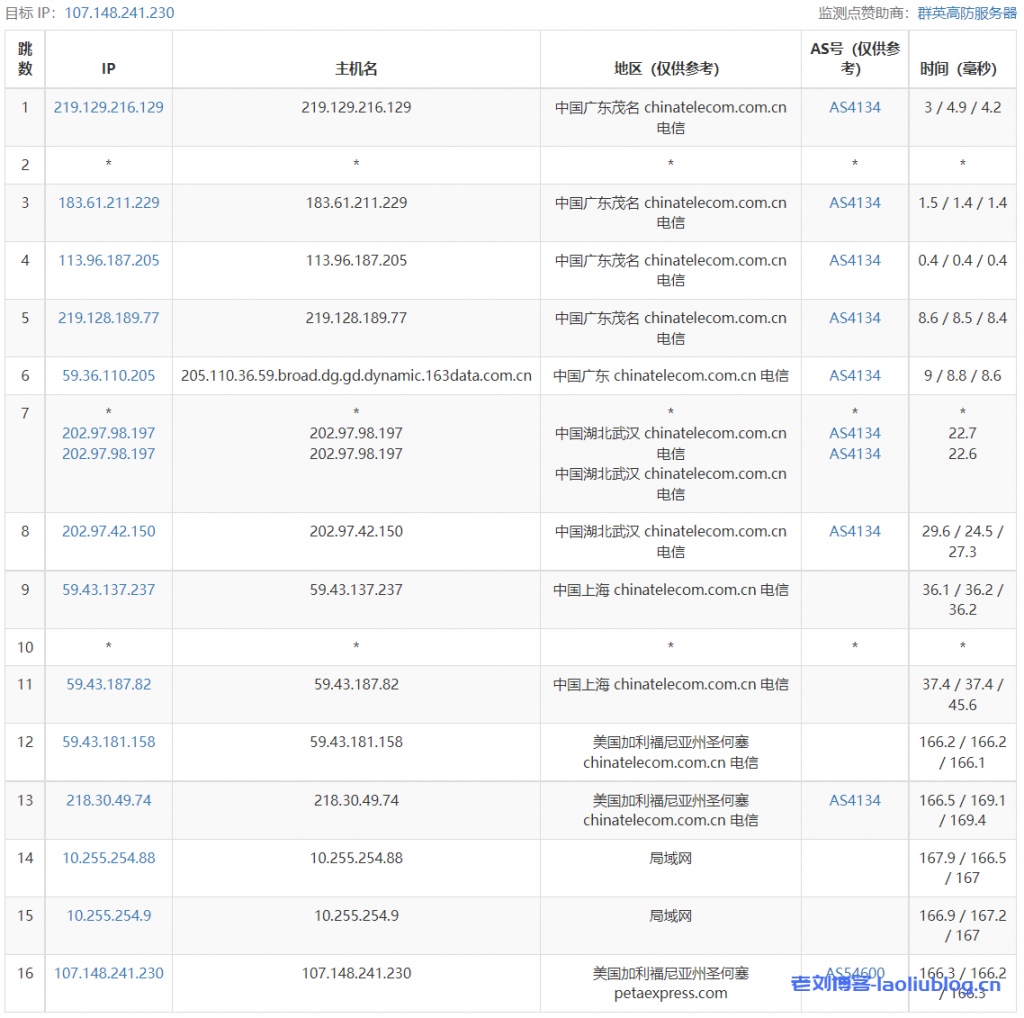Click IP link 59.43.187.82
1024x1018 pixels.
[x=109, y=685]
